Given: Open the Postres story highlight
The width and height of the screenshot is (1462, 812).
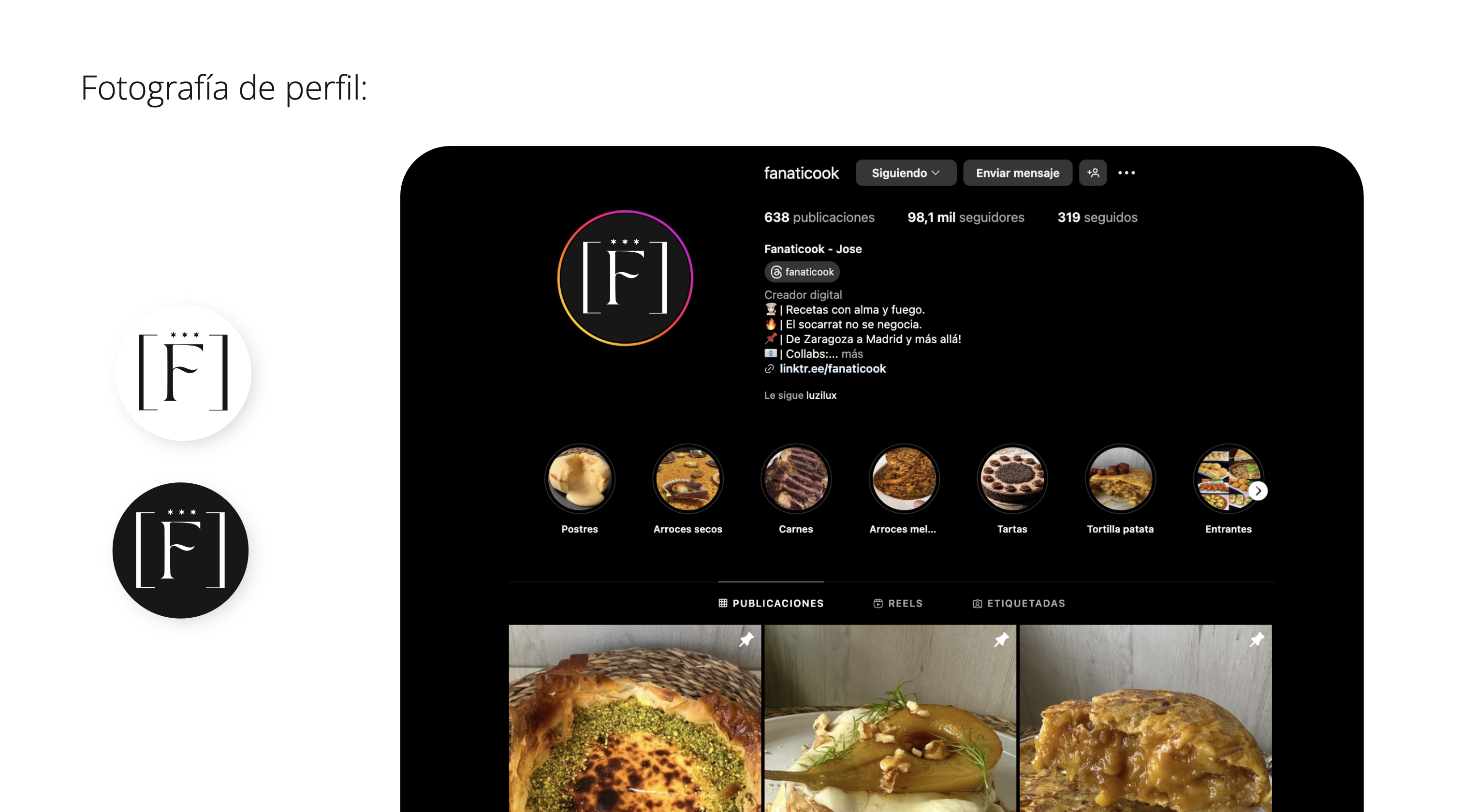Looking at the screenshot, I should [580, 478].
